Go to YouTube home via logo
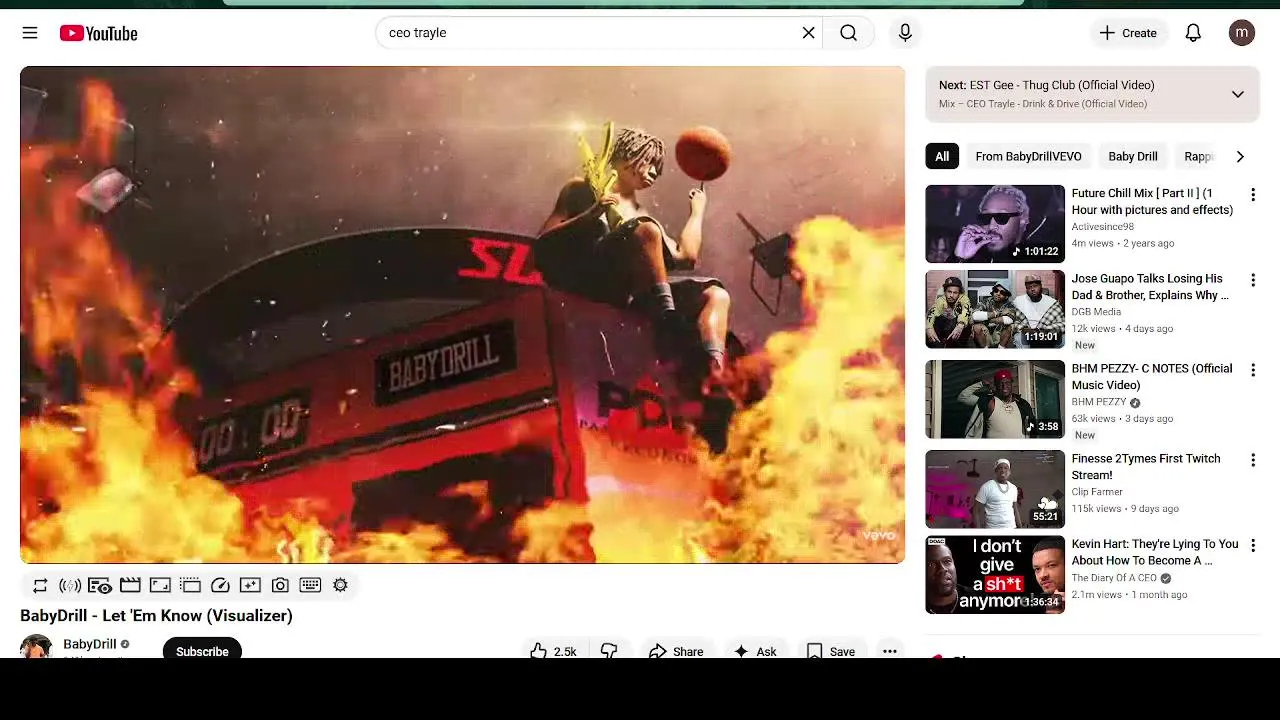Screen dimensions: 1280x720 pos(98,33)
